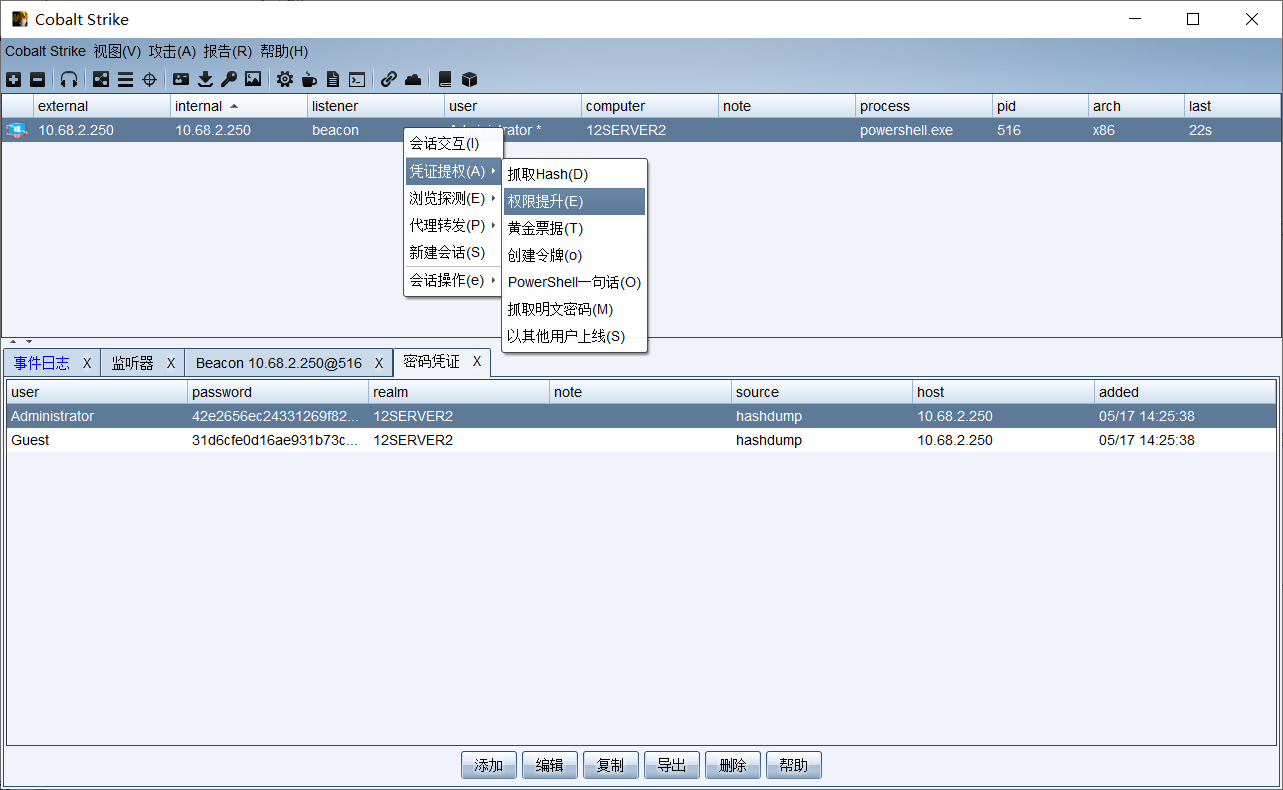
Task: Select 抓取Hash(D) in submenu
Action: point(574,174)
